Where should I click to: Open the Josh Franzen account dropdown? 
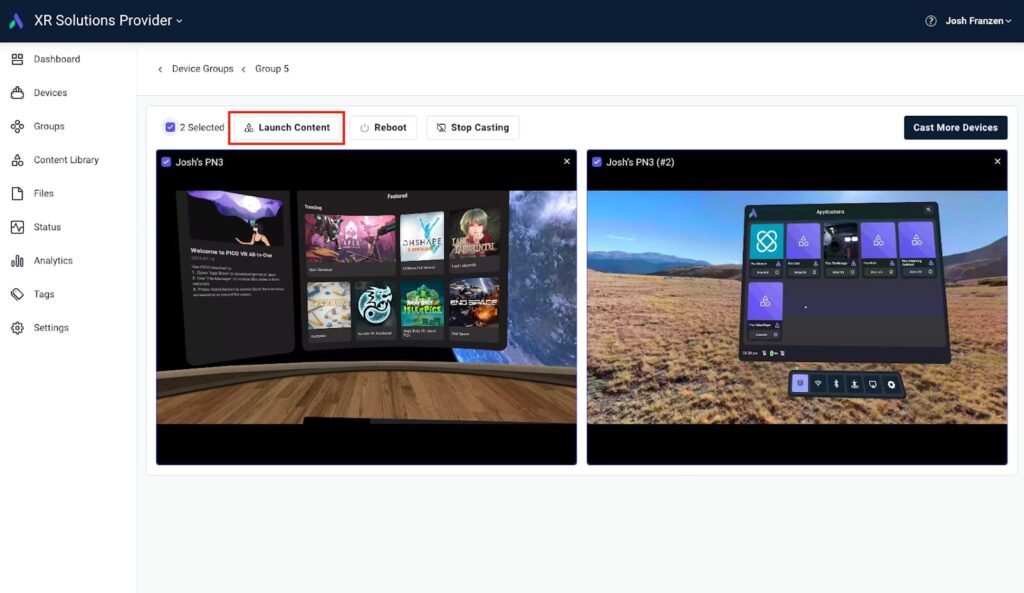(975, 20)
